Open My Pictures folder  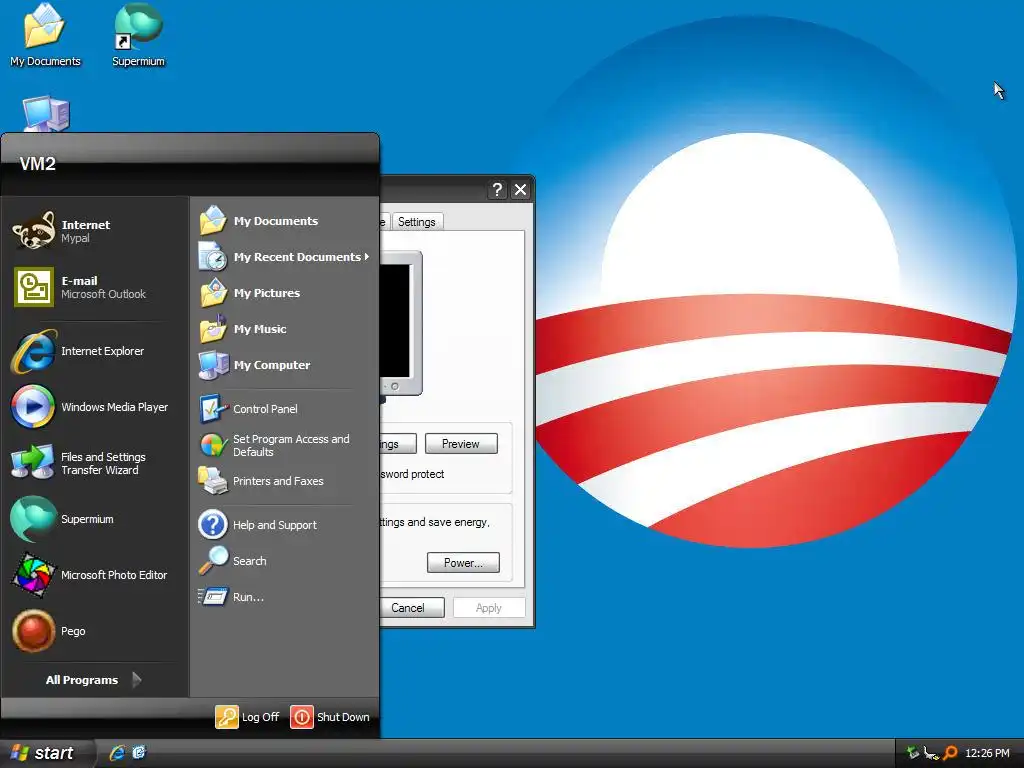tap(284, 293)
